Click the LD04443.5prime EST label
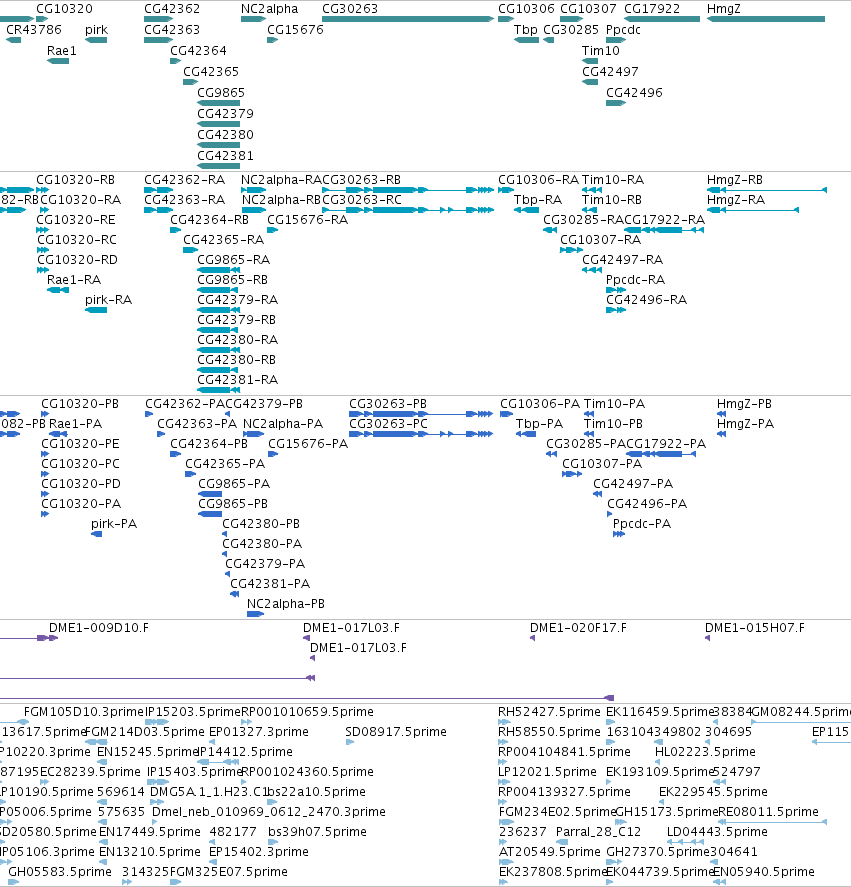The image size is (851, 887). pyautogui.click(x=717, y=832)
